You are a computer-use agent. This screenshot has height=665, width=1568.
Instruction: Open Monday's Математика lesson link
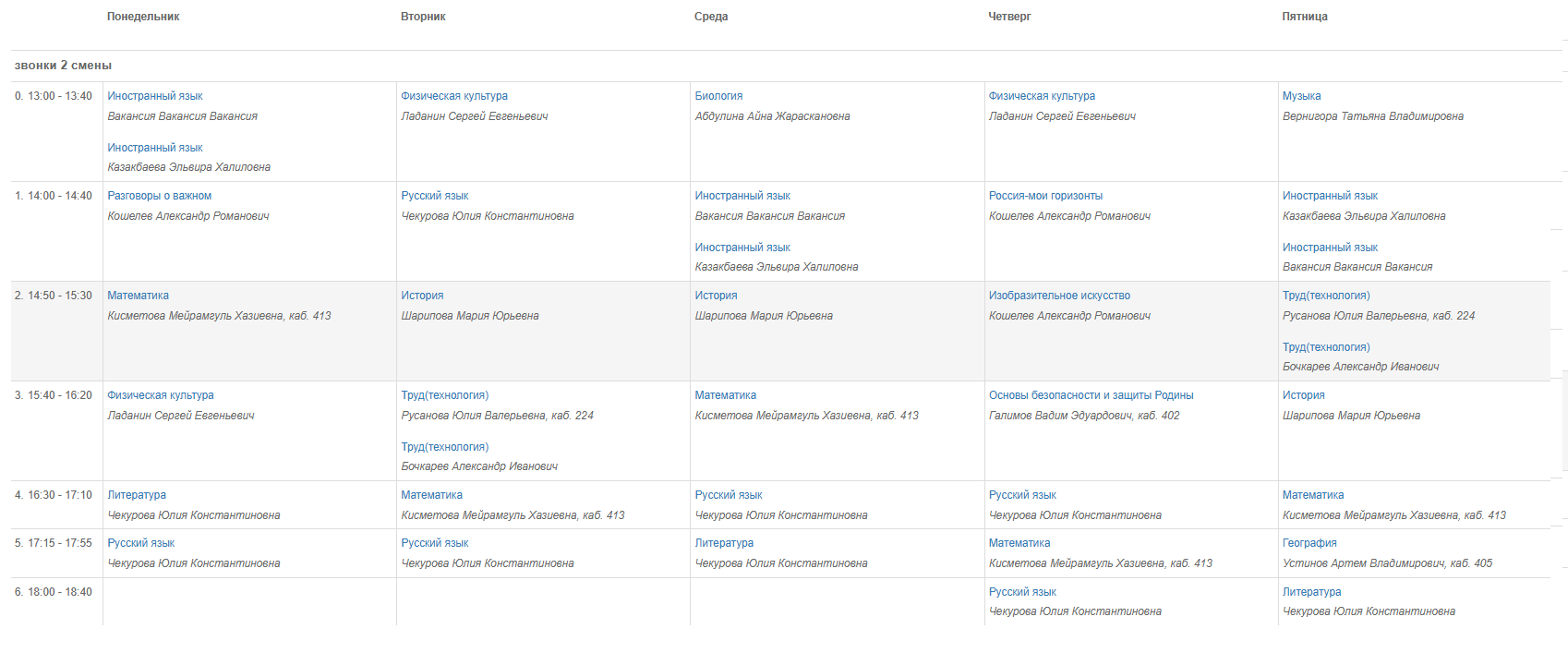138,296
